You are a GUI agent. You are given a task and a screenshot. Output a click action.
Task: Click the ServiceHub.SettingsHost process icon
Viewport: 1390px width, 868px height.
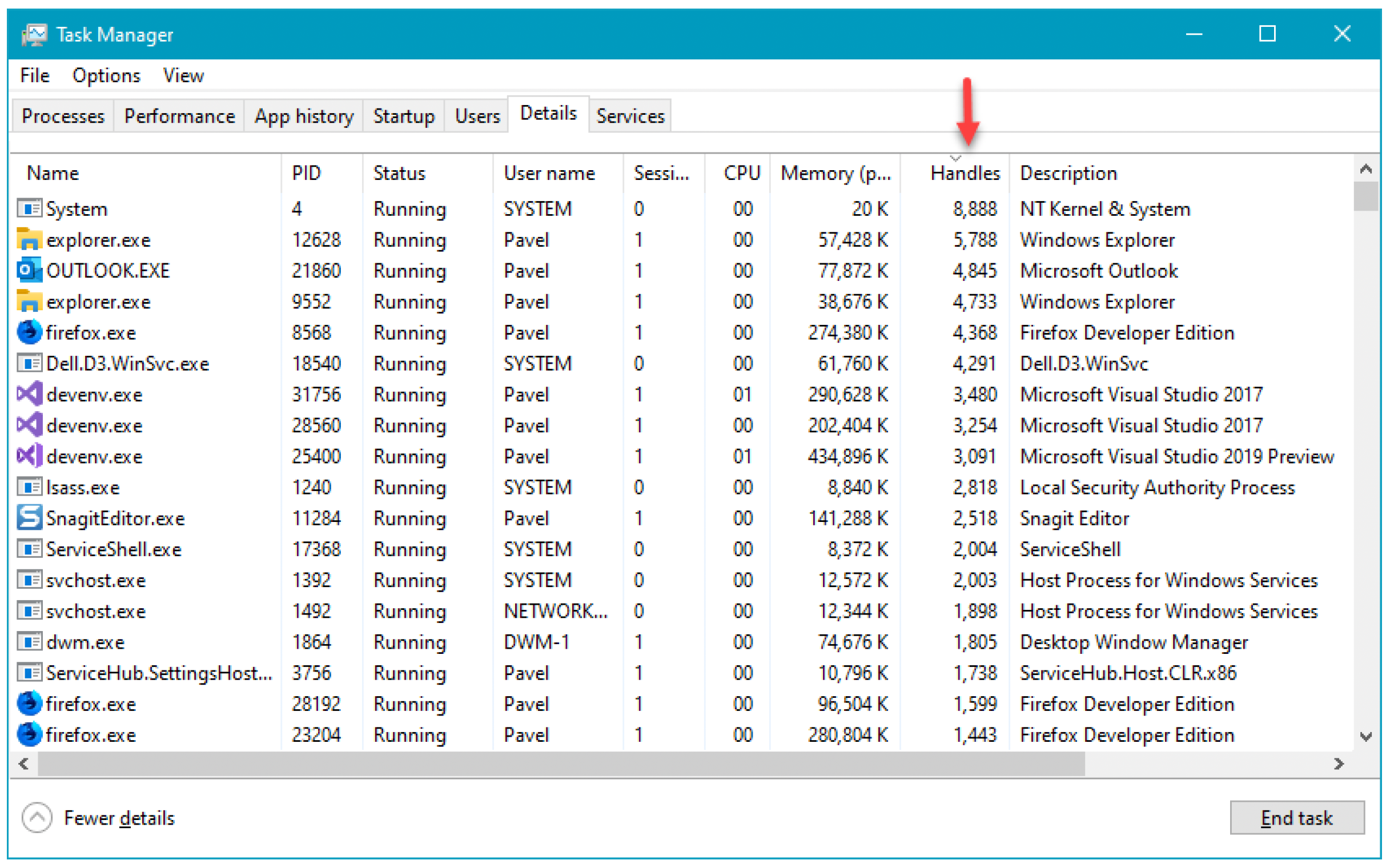pos(29,673)
